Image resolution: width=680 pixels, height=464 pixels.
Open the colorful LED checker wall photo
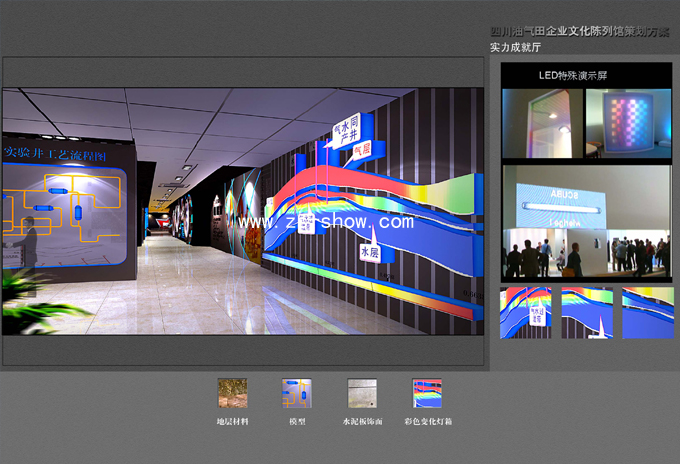(x=628, y=123)
